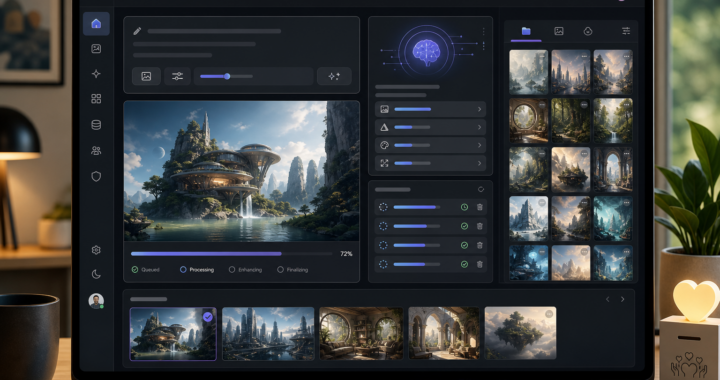
Task: Switch to the sliders tab in the gallery panel
Action: point(626,31)
